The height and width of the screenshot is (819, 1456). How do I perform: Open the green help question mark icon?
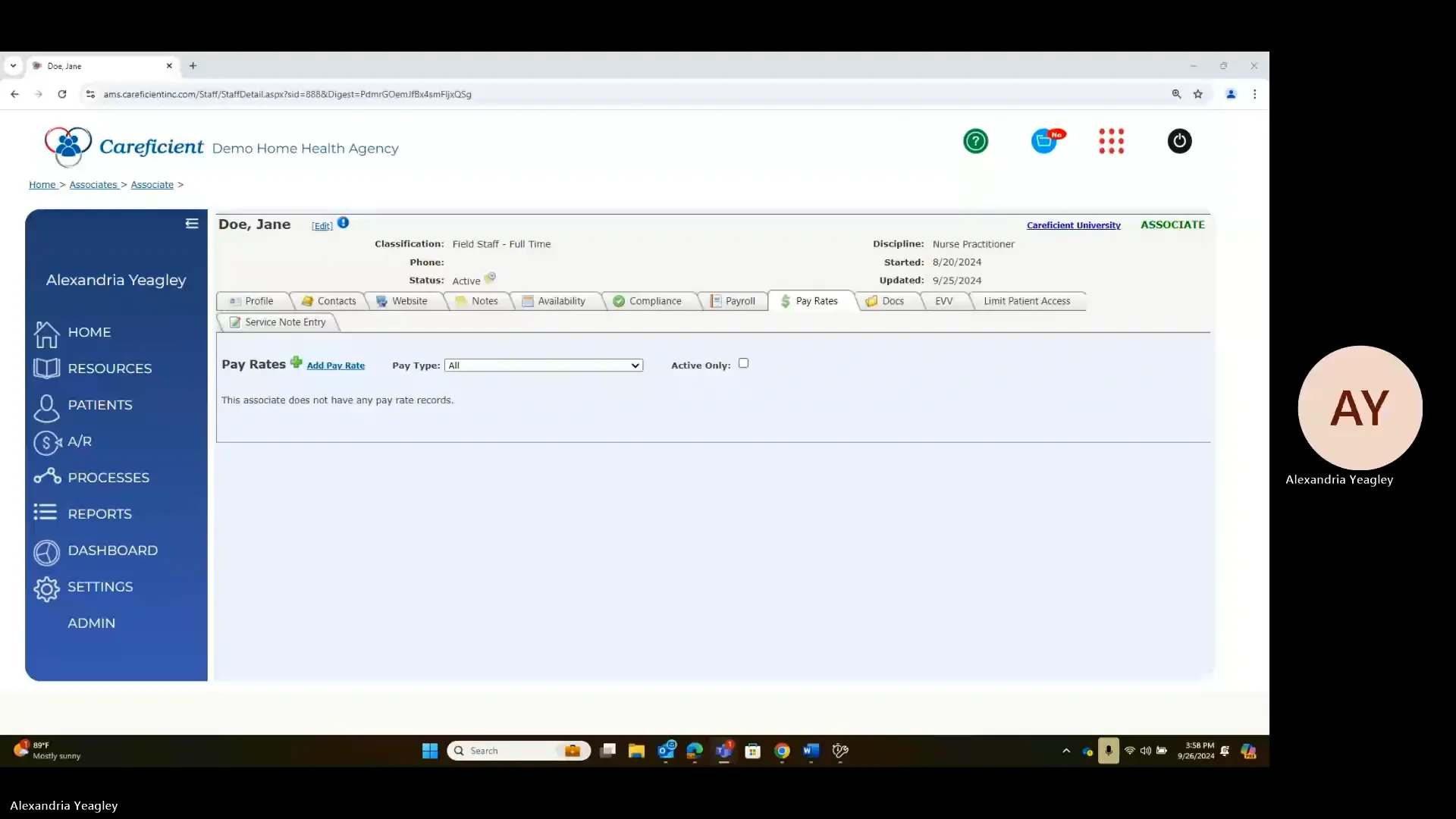[x=975, y=141]
